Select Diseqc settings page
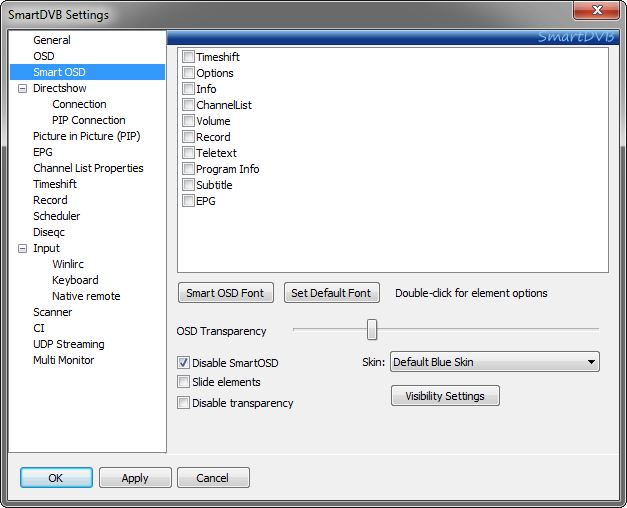This screenshot has height=508, width=627. [49, 232]
